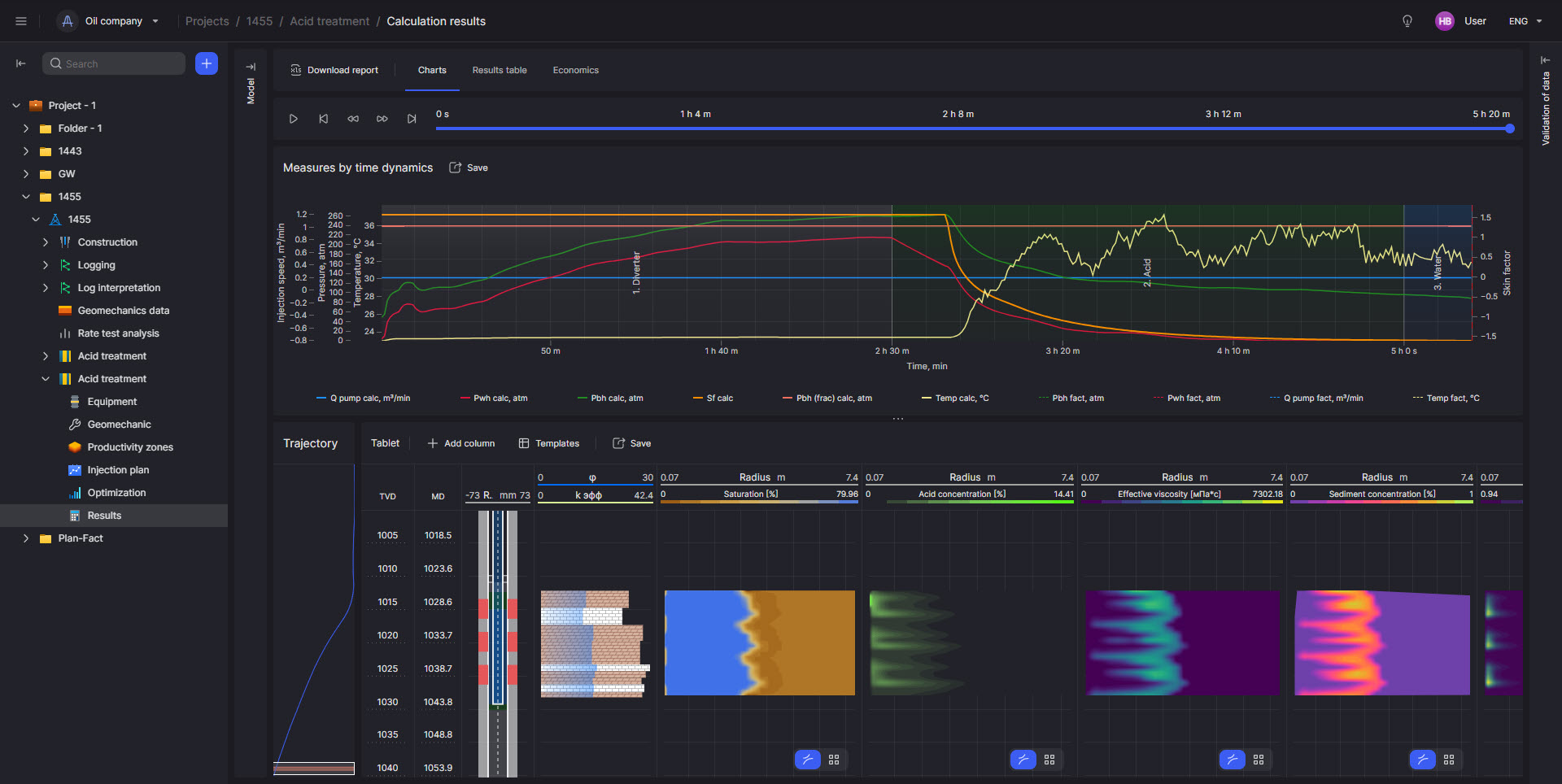Click Add column in Tablet toolbar
The height and width of the screenshot is (784, 1562).
pos(461,443)
